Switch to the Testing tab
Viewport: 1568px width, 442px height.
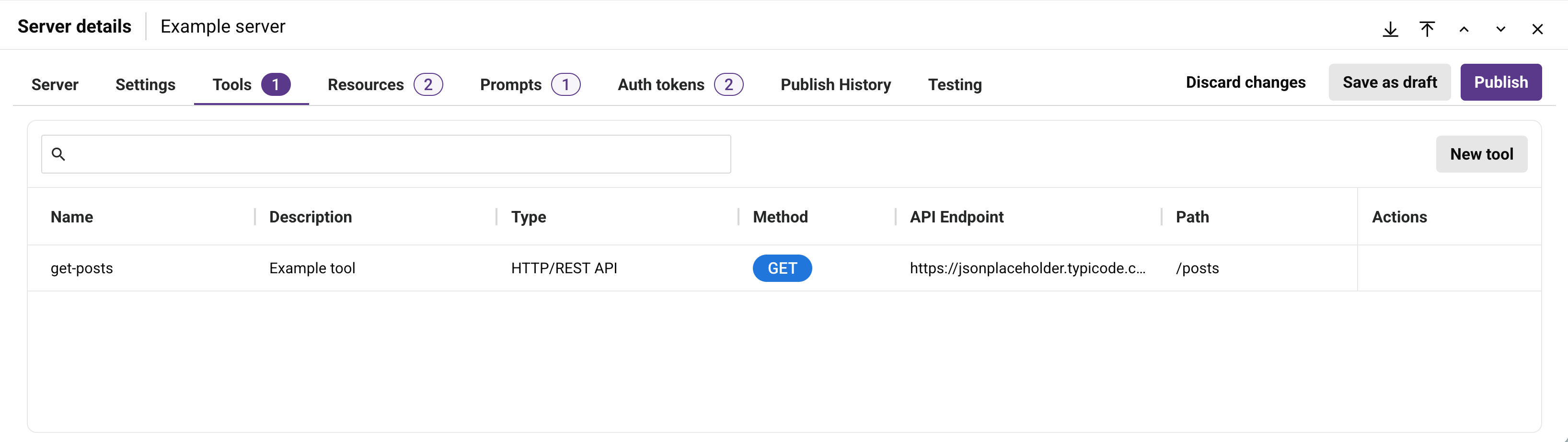[955, 85]
